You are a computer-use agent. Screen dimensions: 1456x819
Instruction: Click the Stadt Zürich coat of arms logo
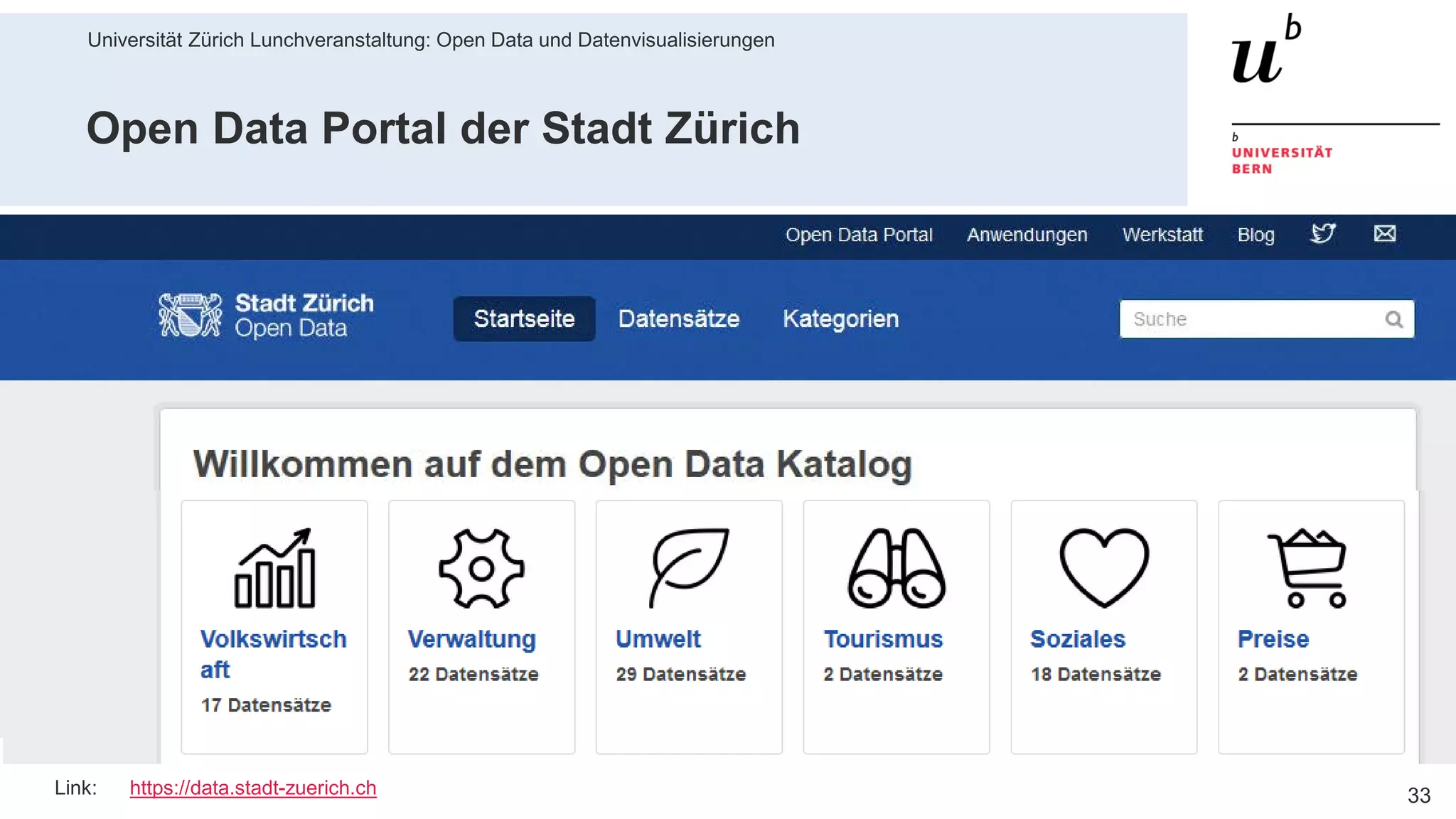(x=190, y=315)
